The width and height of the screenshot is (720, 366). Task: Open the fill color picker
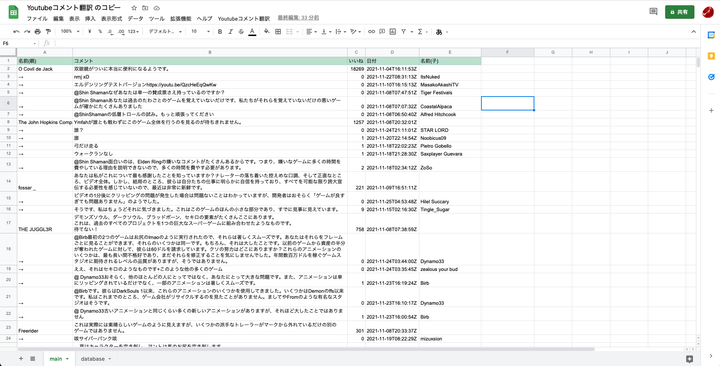pyautogui.click(x=267, y=32)
